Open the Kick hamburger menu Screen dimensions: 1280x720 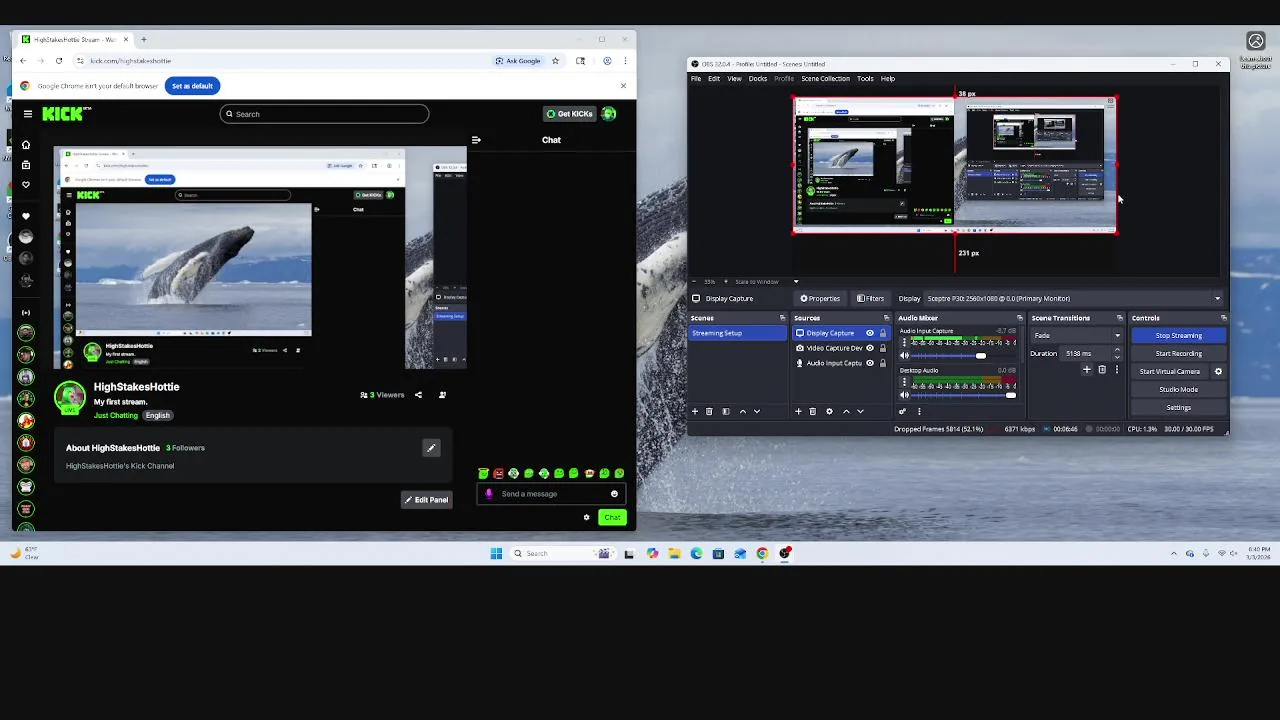(28, 114)
